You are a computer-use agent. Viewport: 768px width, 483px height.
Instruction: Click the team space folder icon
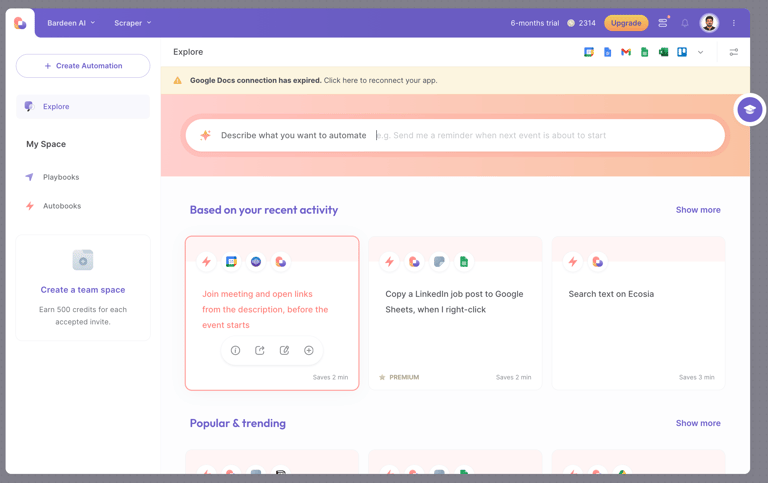tap(83, 260)
